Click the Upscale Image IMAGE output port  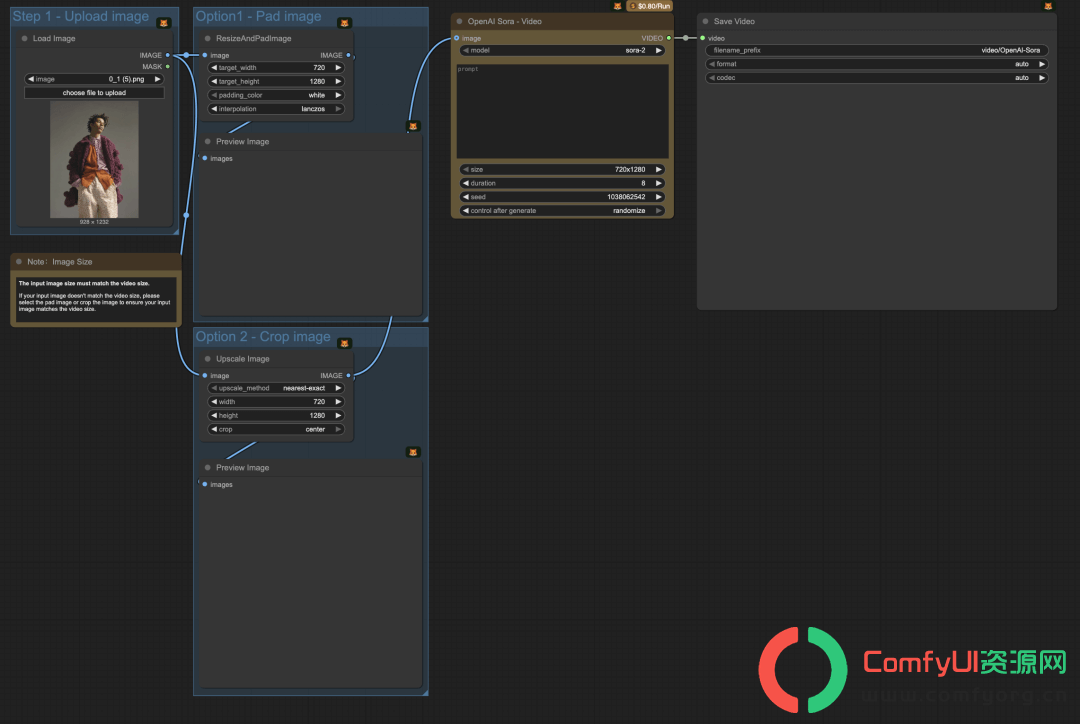[x=349, y=375]
